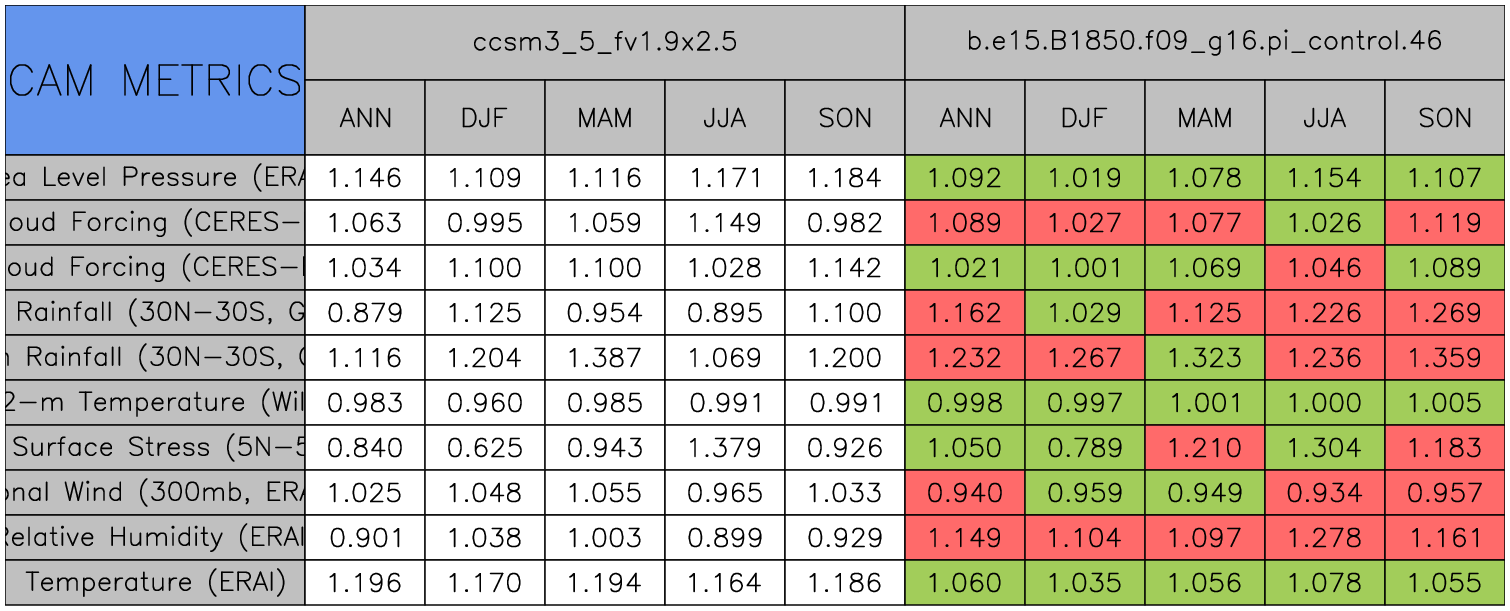Select the white cell with value 0.625

(x=485, y=447)
